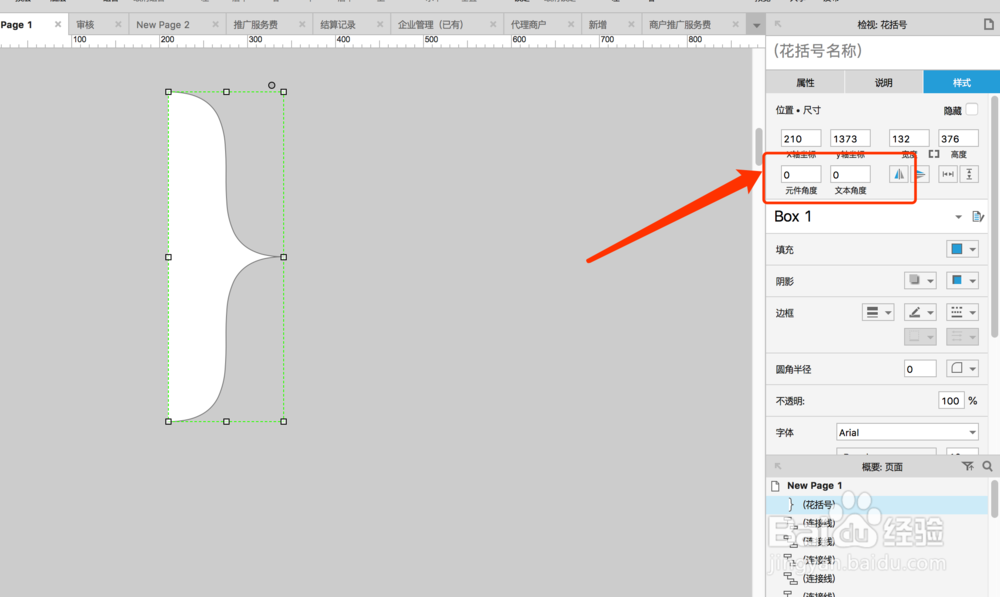Close the New Page 2 tab

[216, 24]
